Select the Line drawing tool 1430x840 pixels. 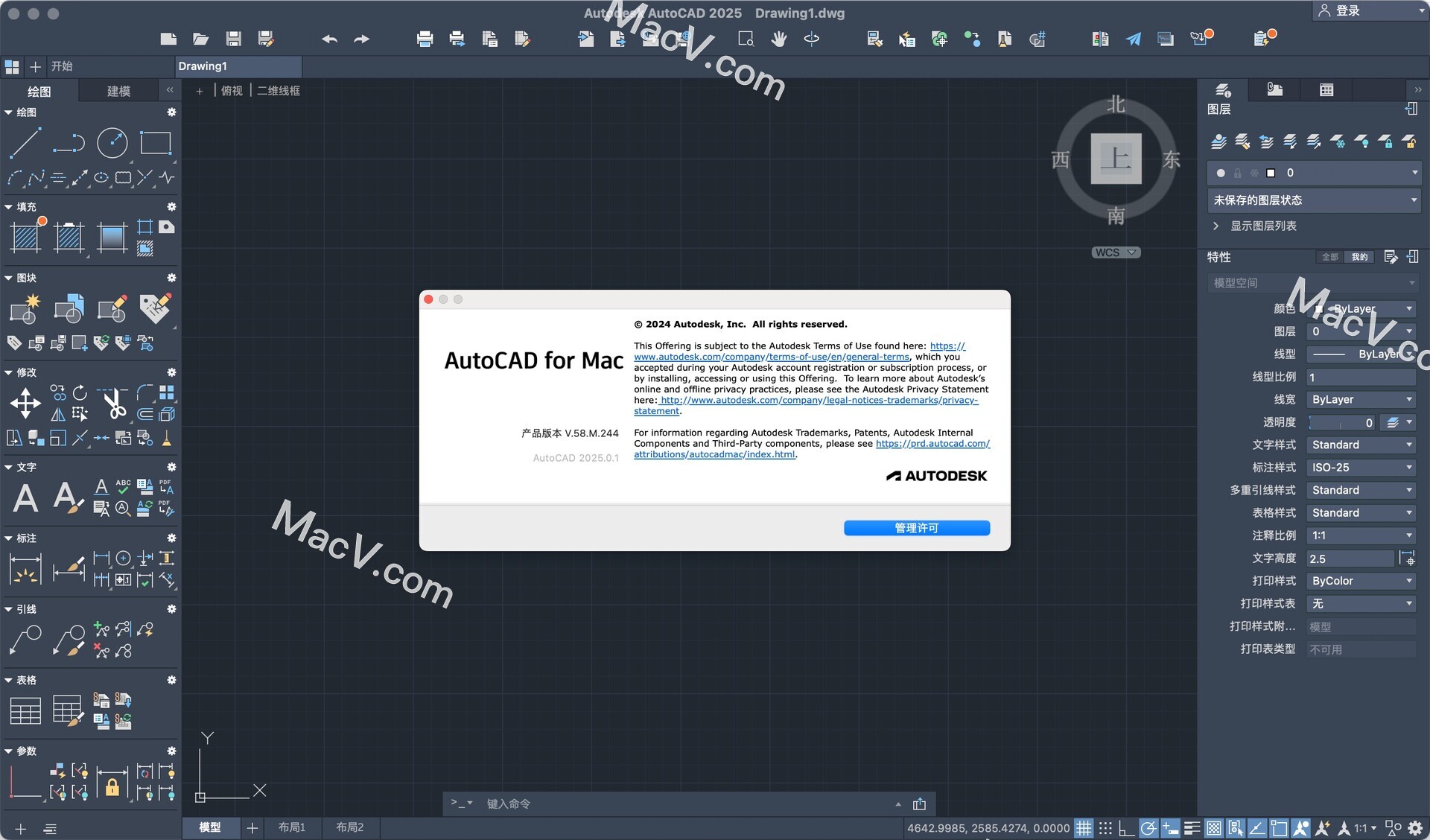click(x=25, y=143)
